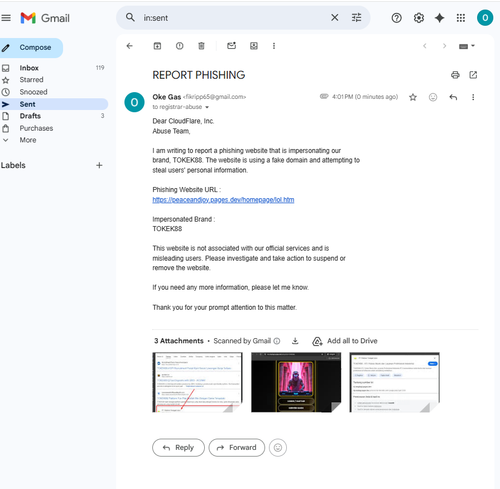The image size is (500, 489).
Task: Add emoji reaction in message header
Action: click(x=433, y=97)
